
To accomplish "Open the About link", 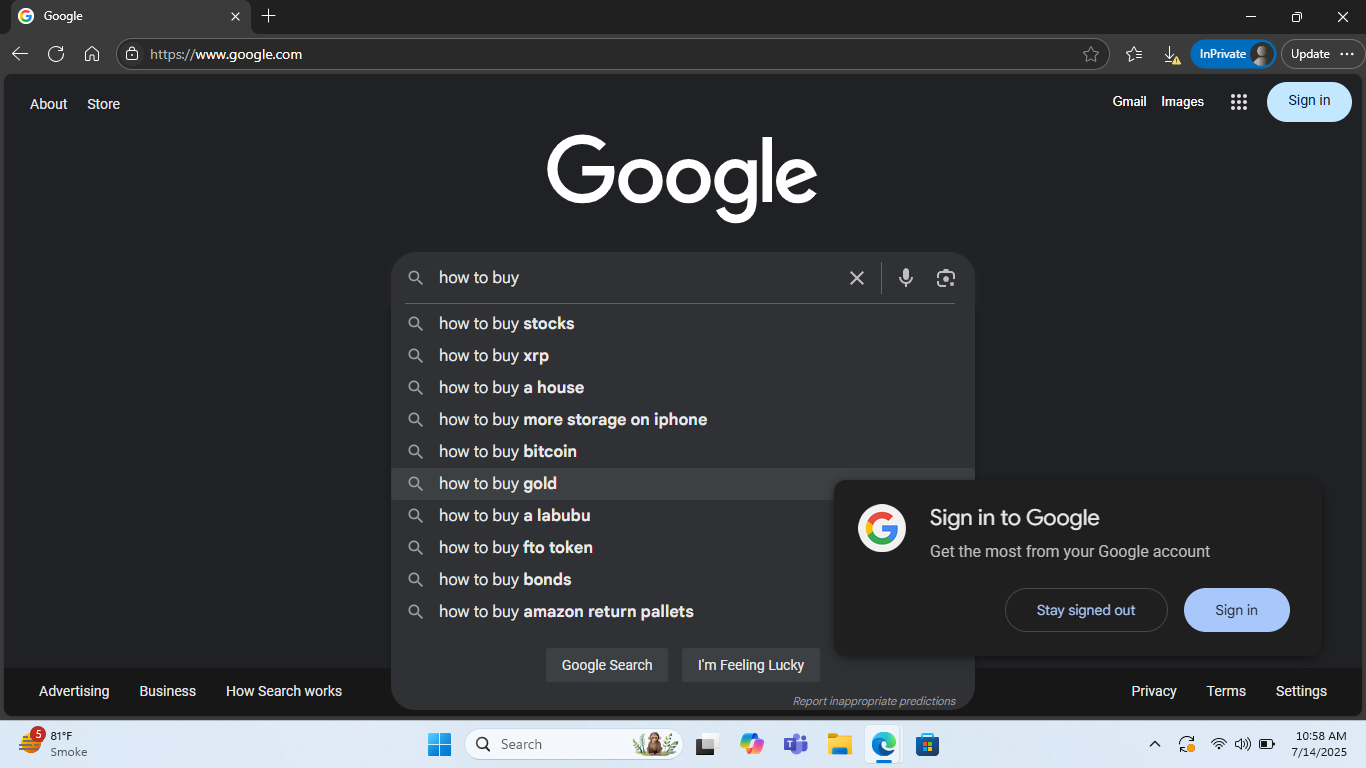I will 49,104.
